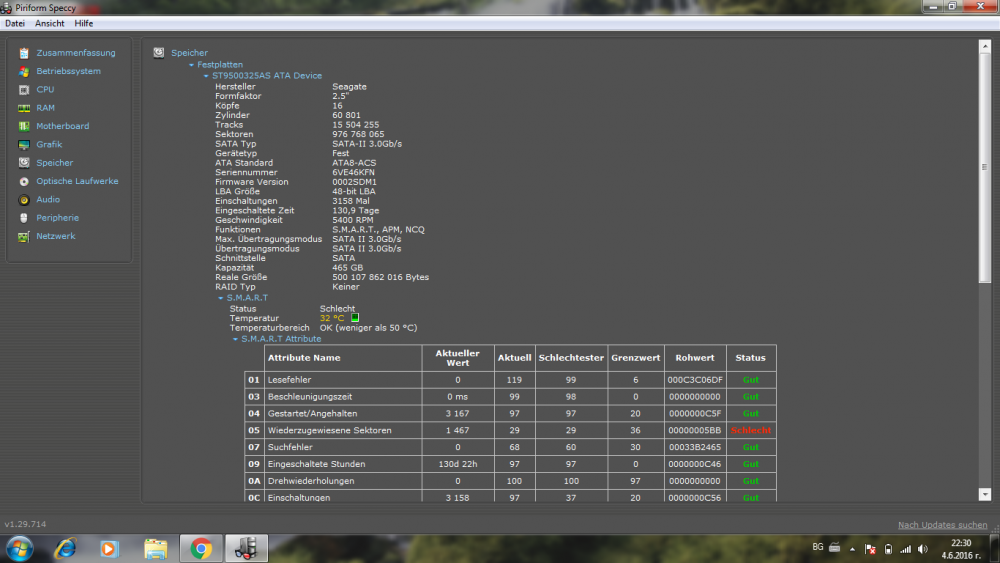
Task: Click the Action Center flag icon
Action: pos(871,549)
